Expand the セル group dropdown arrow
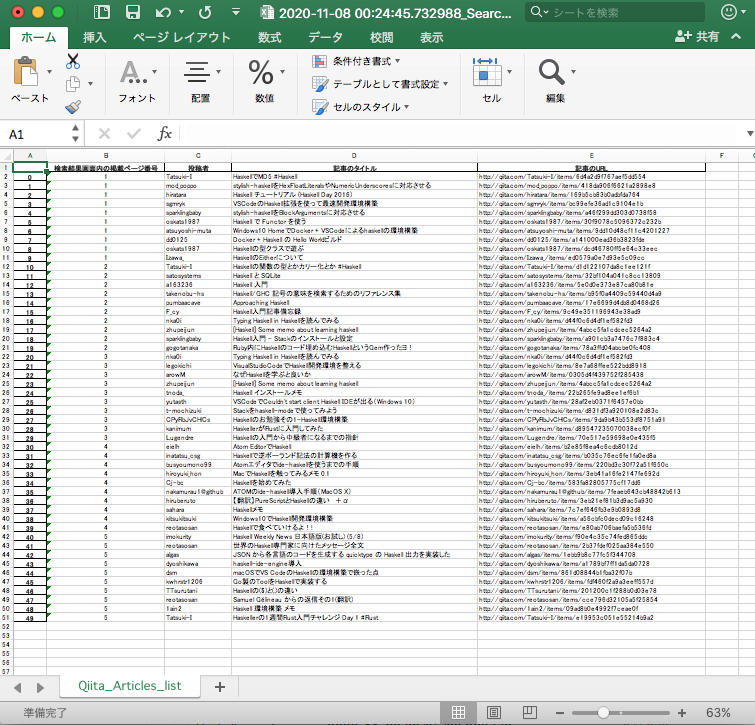 click(x=509, y=72)
